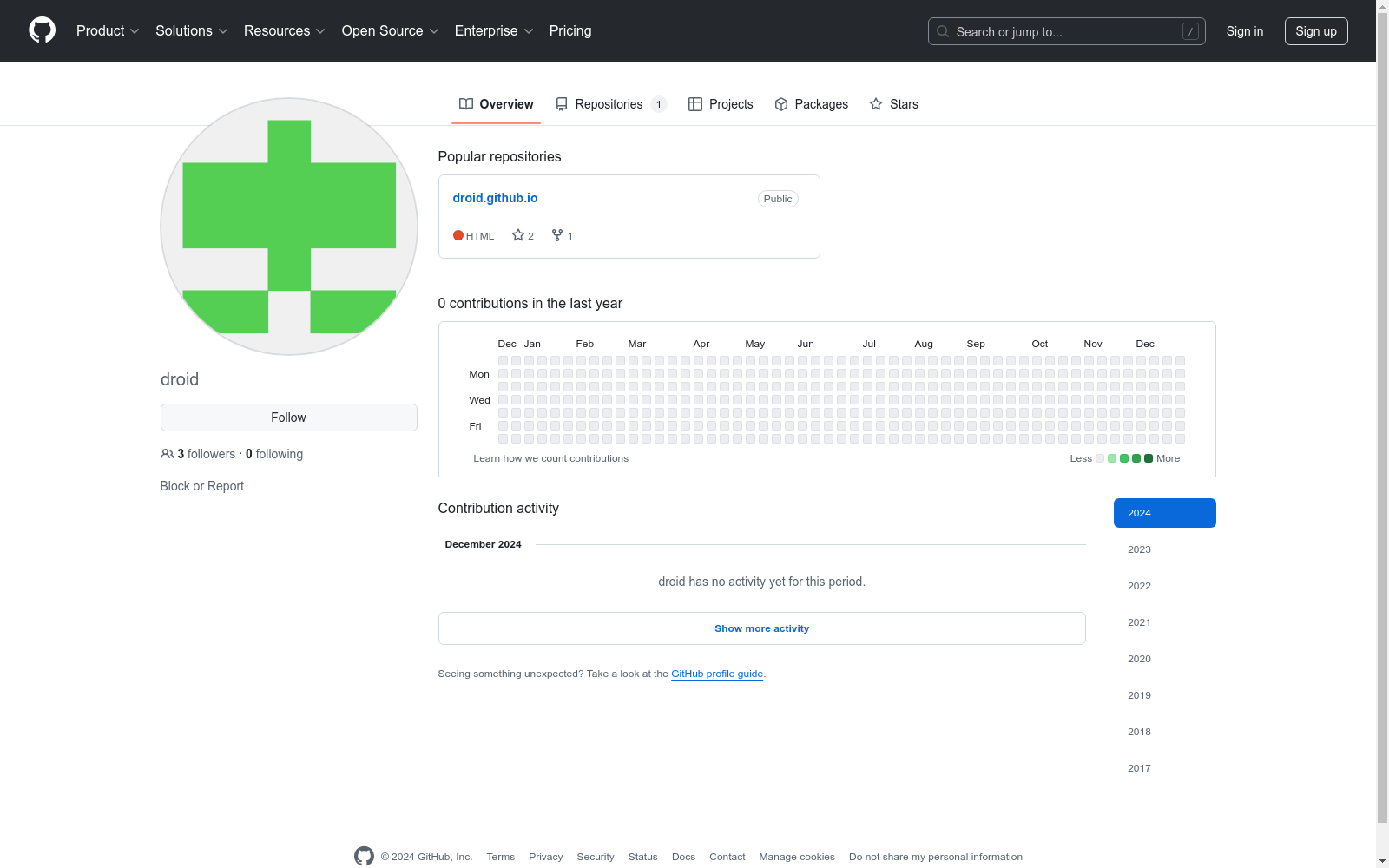This screenshot has height=868, width=1389.
Task: Click Block or Report link
Action: [202, 486]
